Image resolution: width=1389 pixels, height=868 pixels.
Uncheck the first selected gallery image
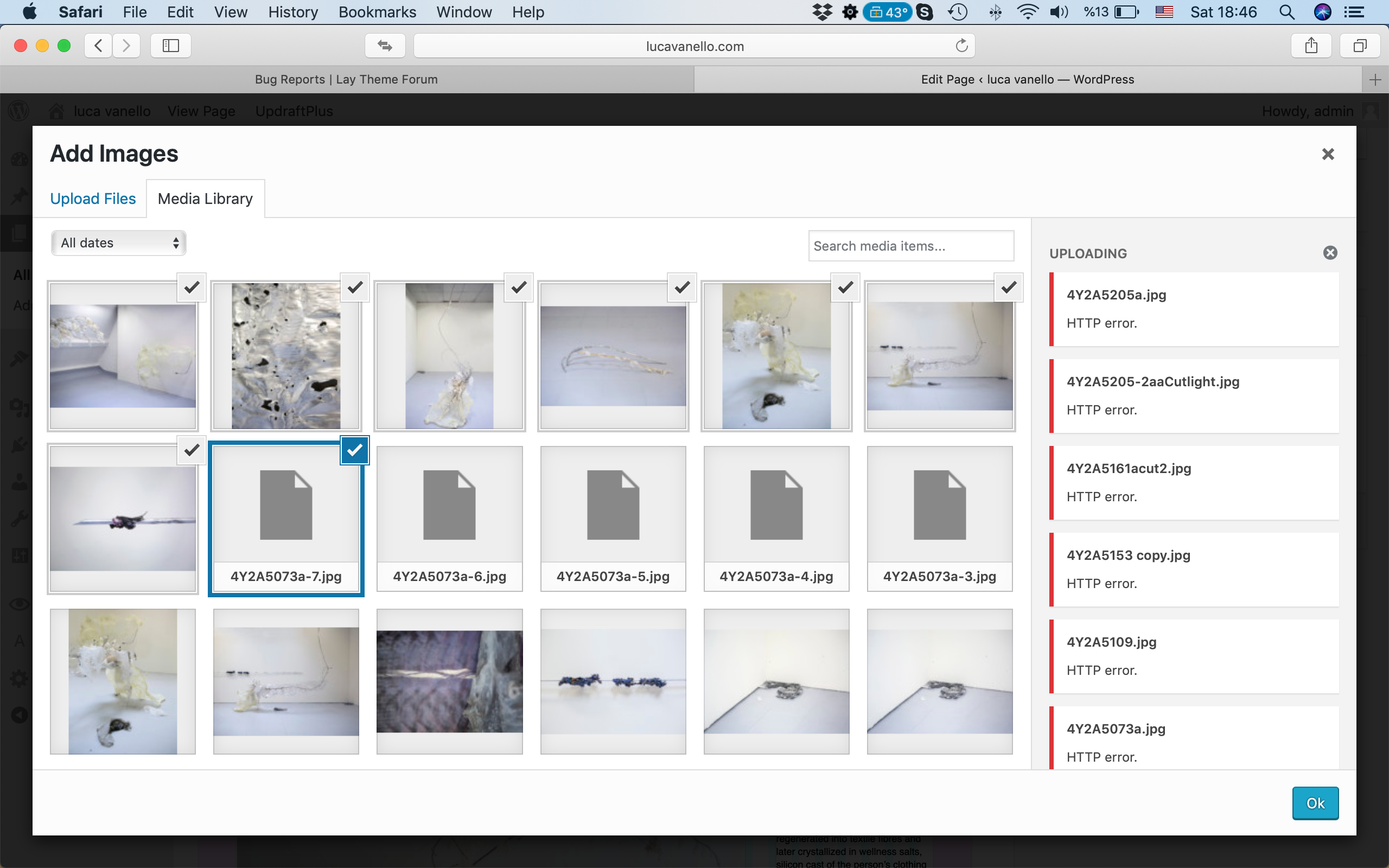(192, 287)
